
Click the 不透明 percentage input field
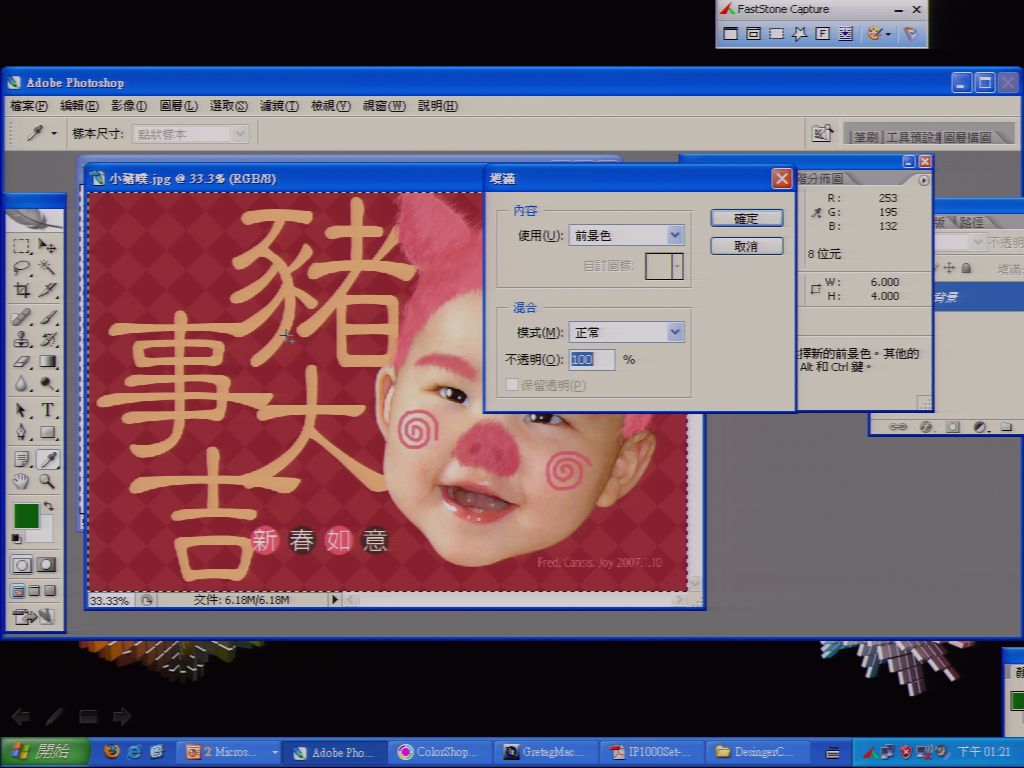point(592,359)
